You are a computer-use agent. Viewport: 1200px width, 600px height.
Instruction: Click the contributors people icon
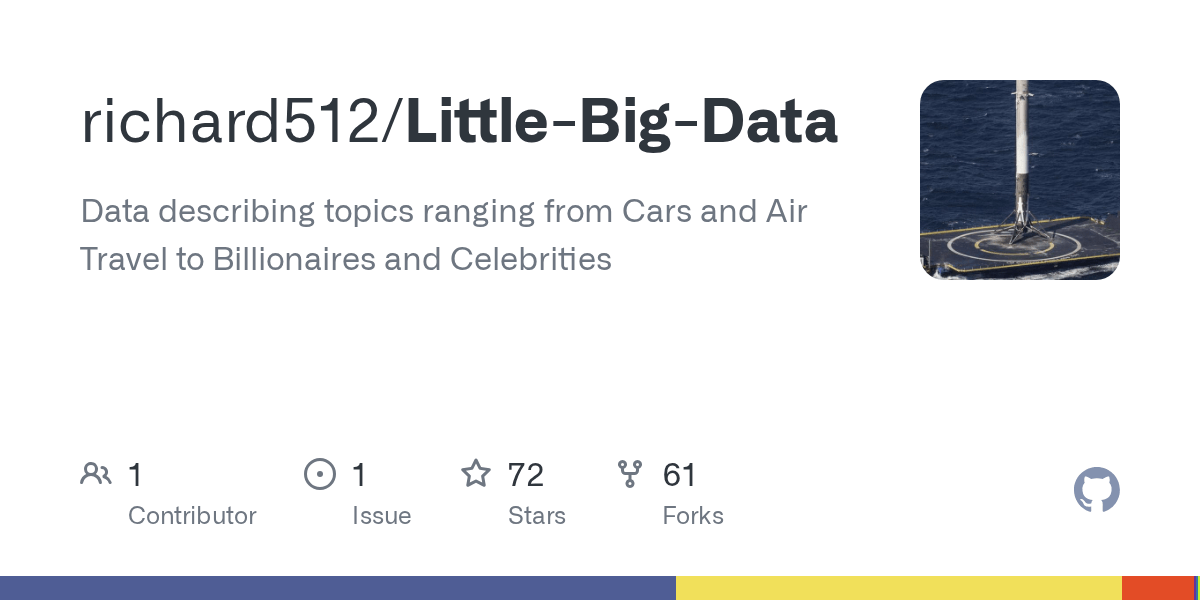[96, 474]
